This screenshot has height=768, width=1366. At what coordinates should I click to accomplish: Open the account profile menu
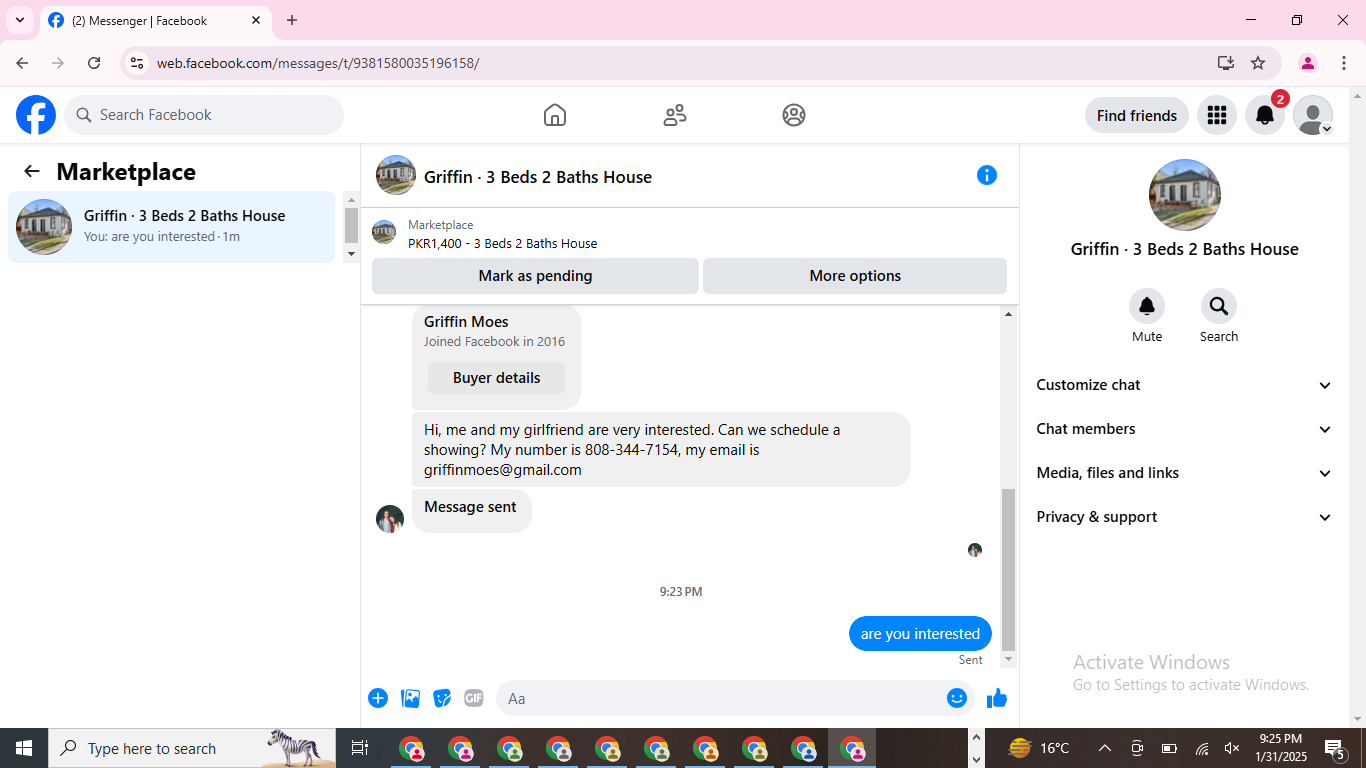point(1313,115)
